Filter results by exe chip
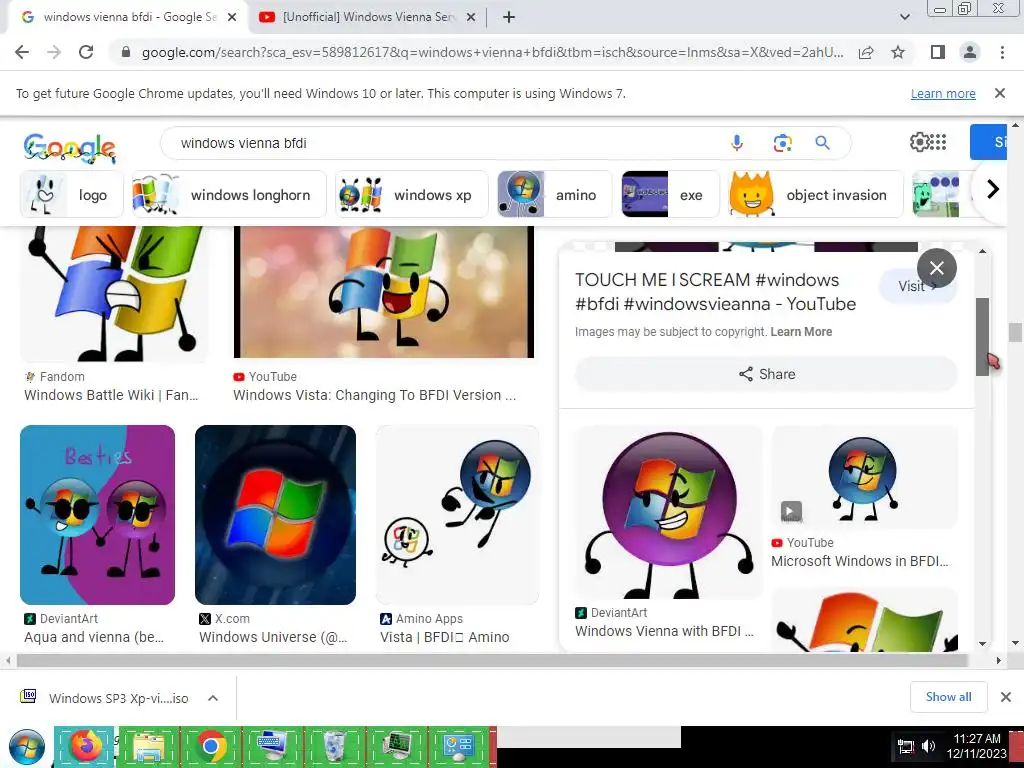Viewport: 1024px width, 768px height. pyautogui.click(x=670, y=194)
